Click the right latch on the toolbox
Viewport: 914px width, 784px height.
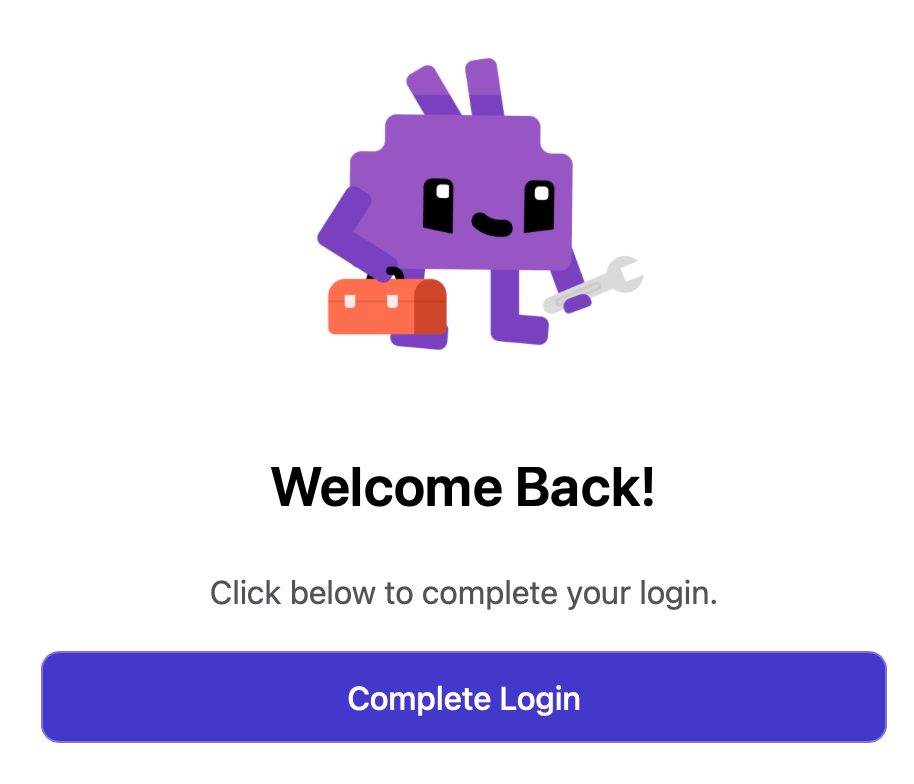[x=392, y=301]
